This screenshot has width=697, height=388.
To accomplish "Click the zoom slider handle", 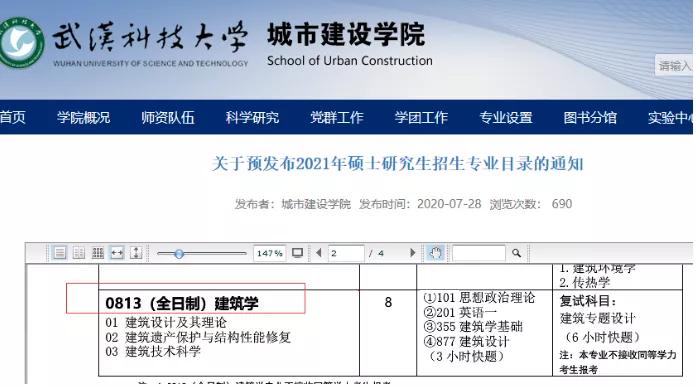I will [x=179, y=253].
